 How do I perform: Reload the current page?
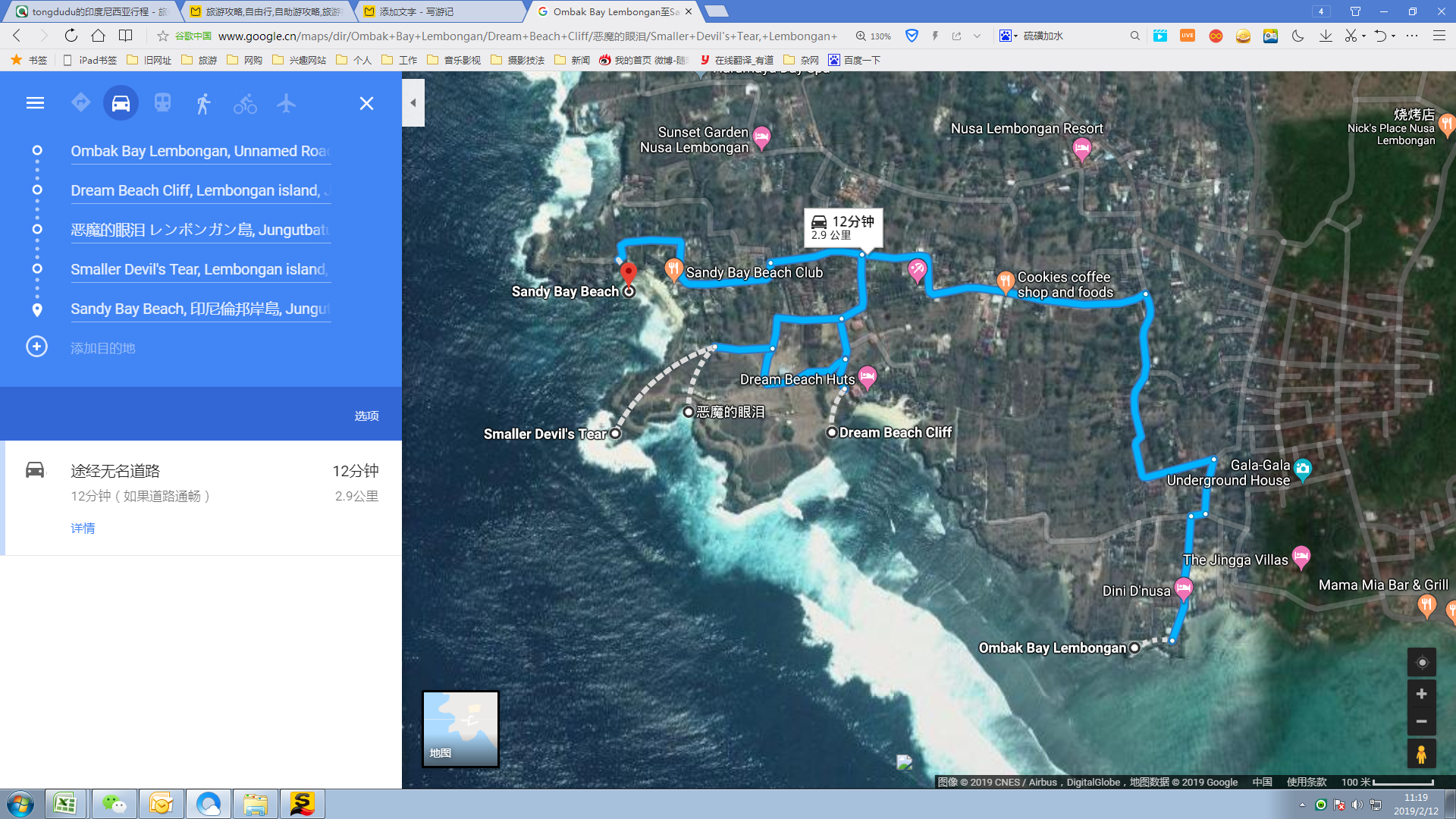coord(71,36)
